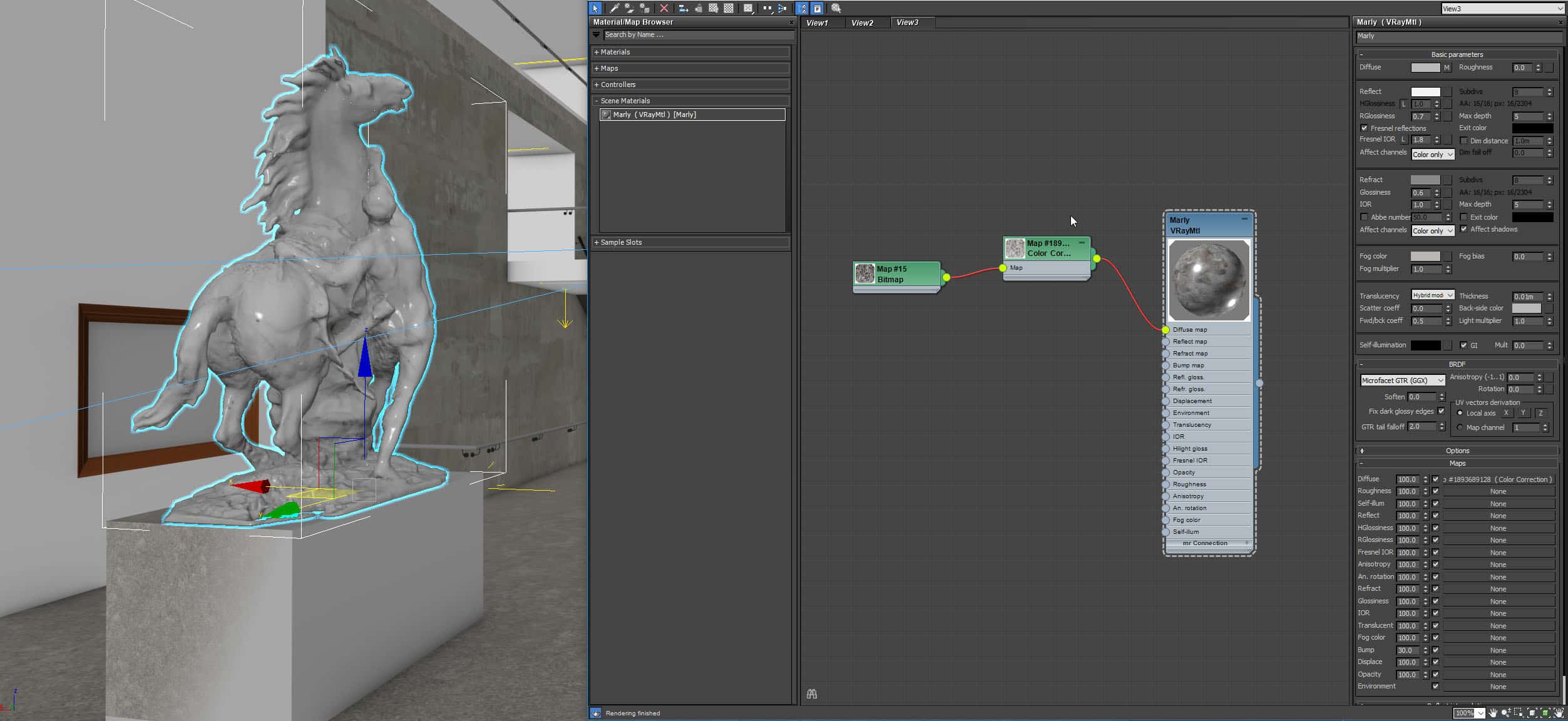Click Put Material to Scene icon
This screenshot has width=1568, height=721.
point(629,8)
